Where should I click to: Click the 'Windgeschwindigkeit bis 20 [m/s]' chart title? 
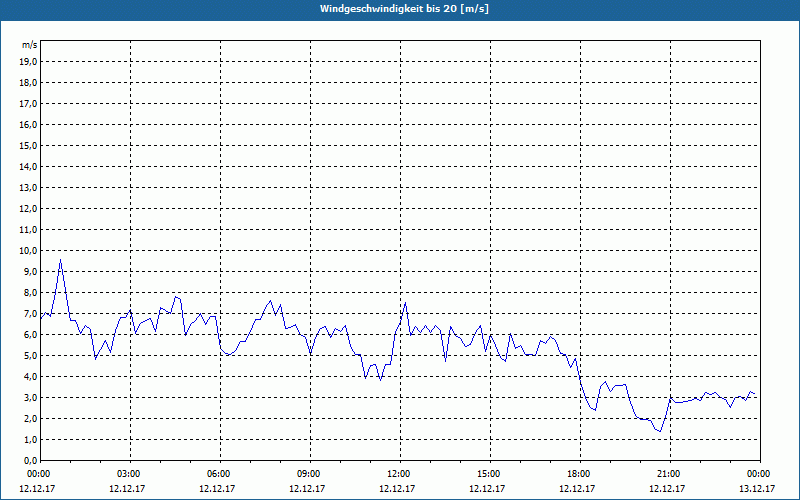[404, 9]
